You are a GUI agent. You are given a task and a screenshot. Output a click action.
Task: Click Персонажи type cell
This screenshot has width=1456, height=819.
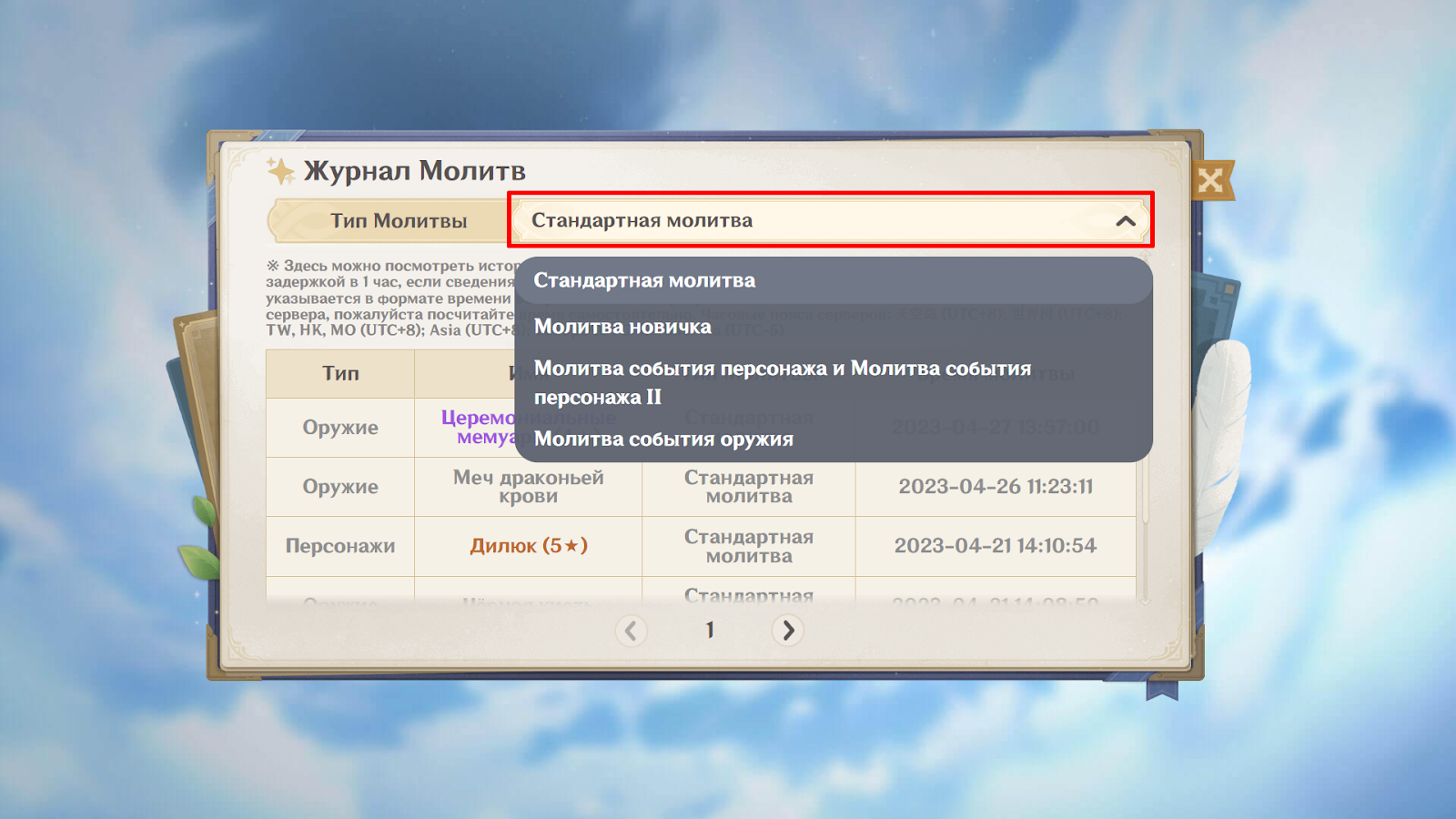(340, 546)
